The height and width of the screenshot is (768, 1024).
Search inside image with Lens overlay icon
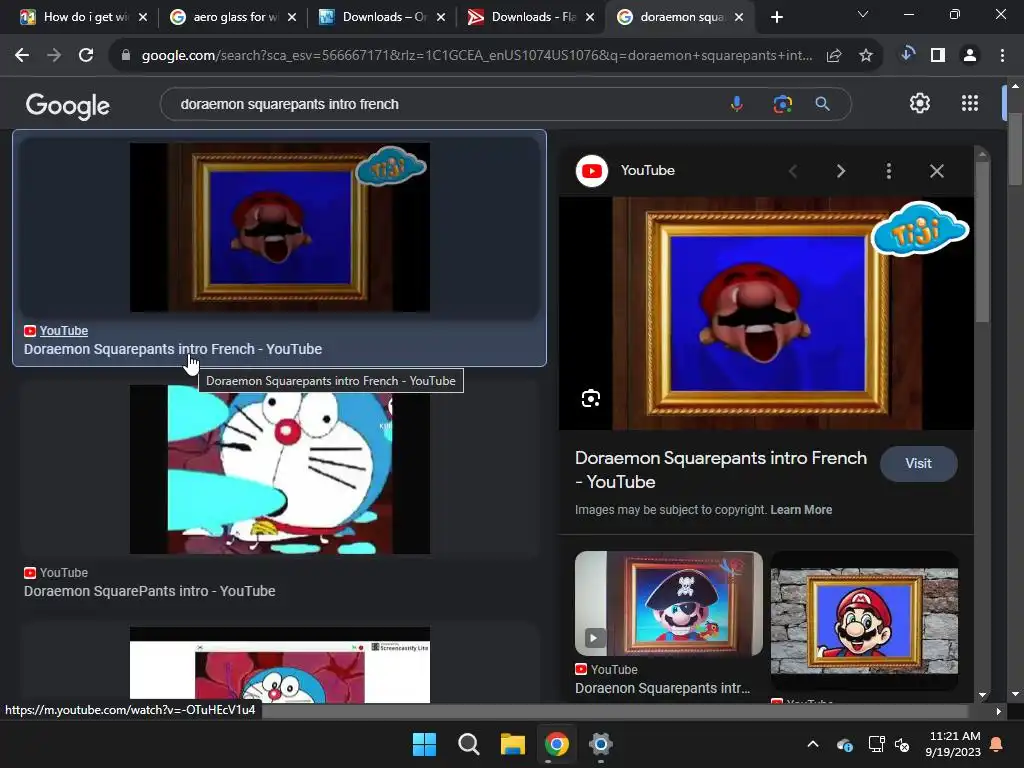(591, 398)
